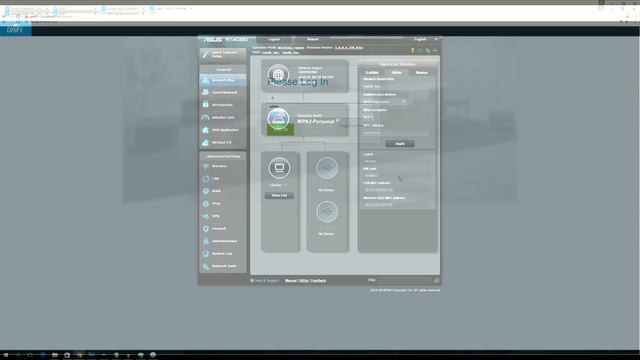Open Wireless advanced settings
The image size is (640, 360).
point(223,166)
